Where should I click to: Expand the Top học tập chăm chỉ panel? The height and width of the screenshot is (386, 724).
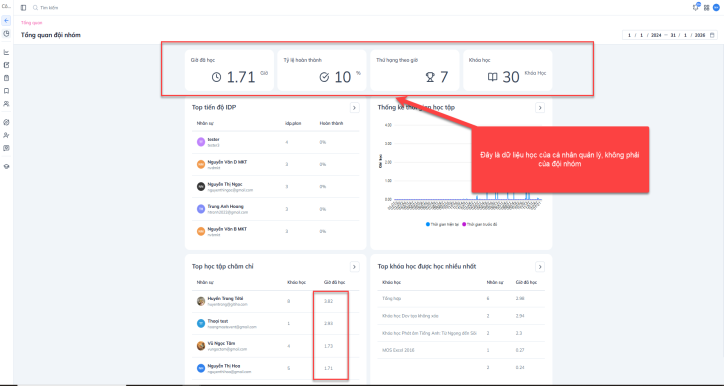pyautogui.click(x=354, y=266)
